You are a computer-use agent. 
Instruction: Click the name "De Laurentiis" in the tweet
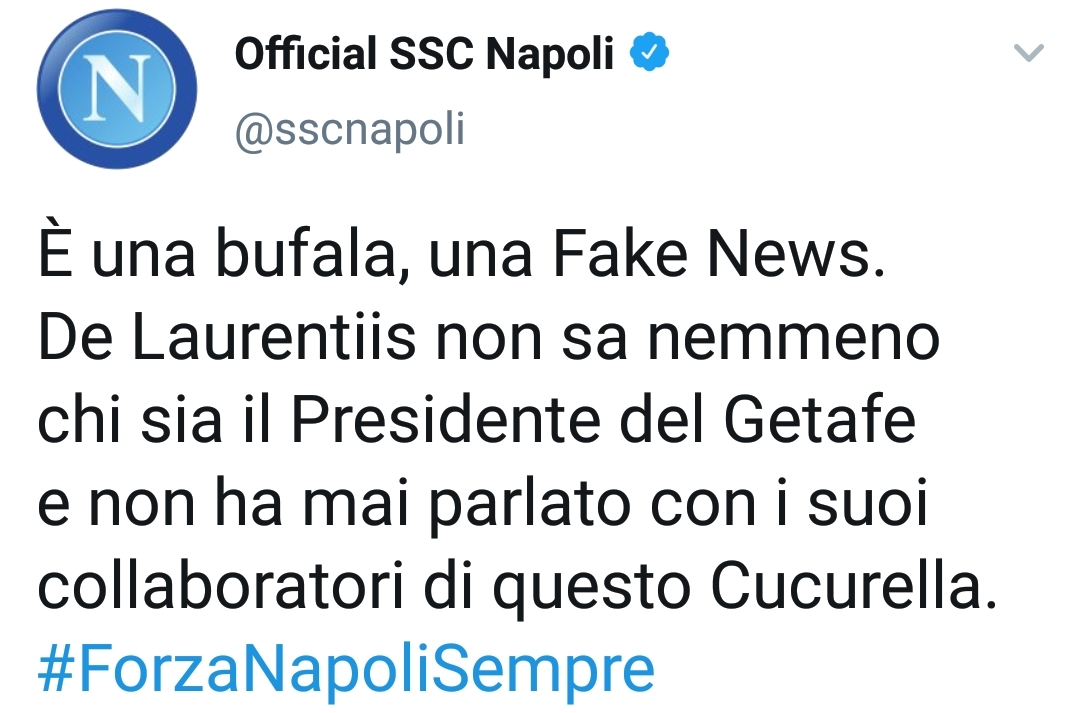pos(226,341)
